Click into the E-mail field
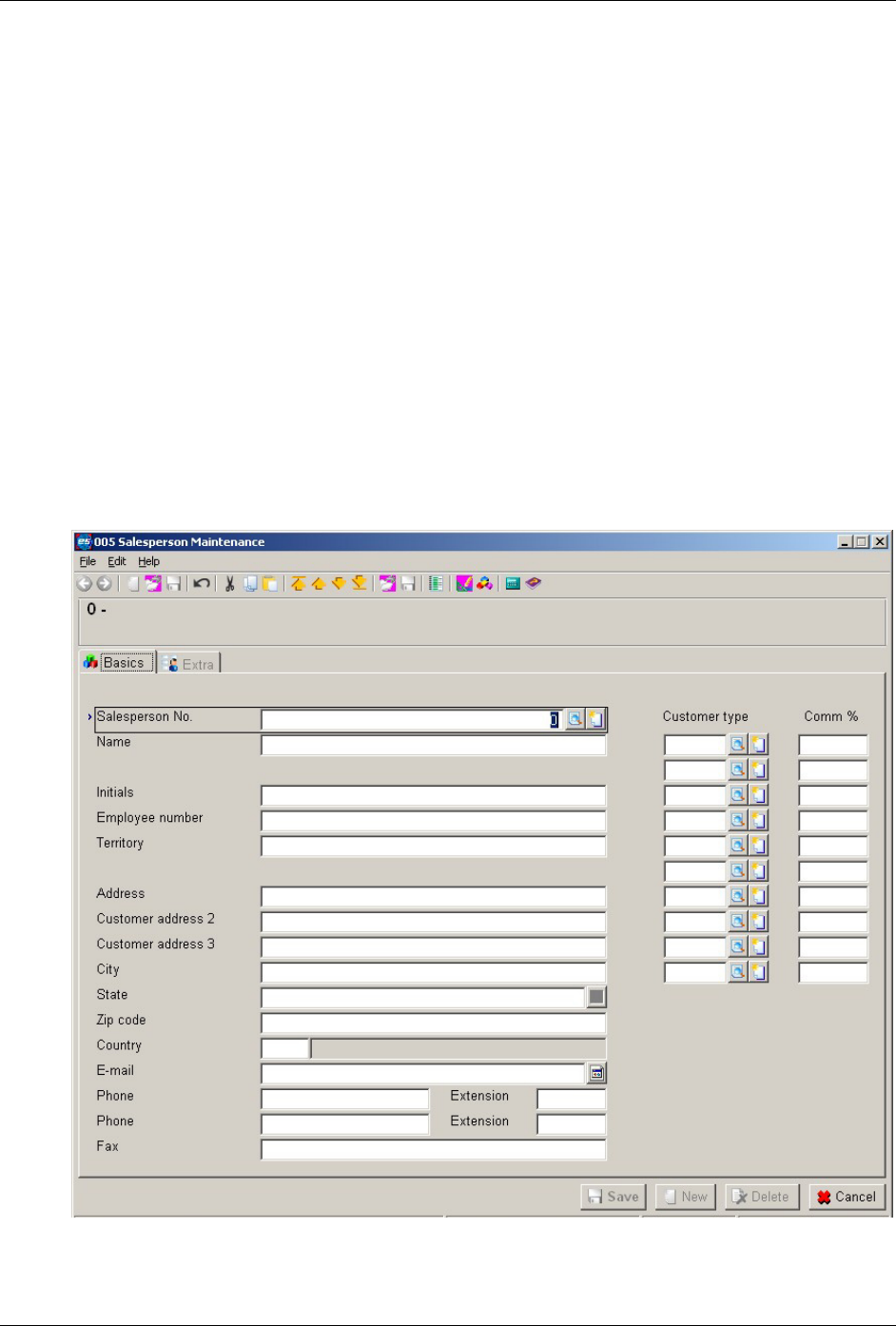The image size is (896, 1326). point(423,1074)
